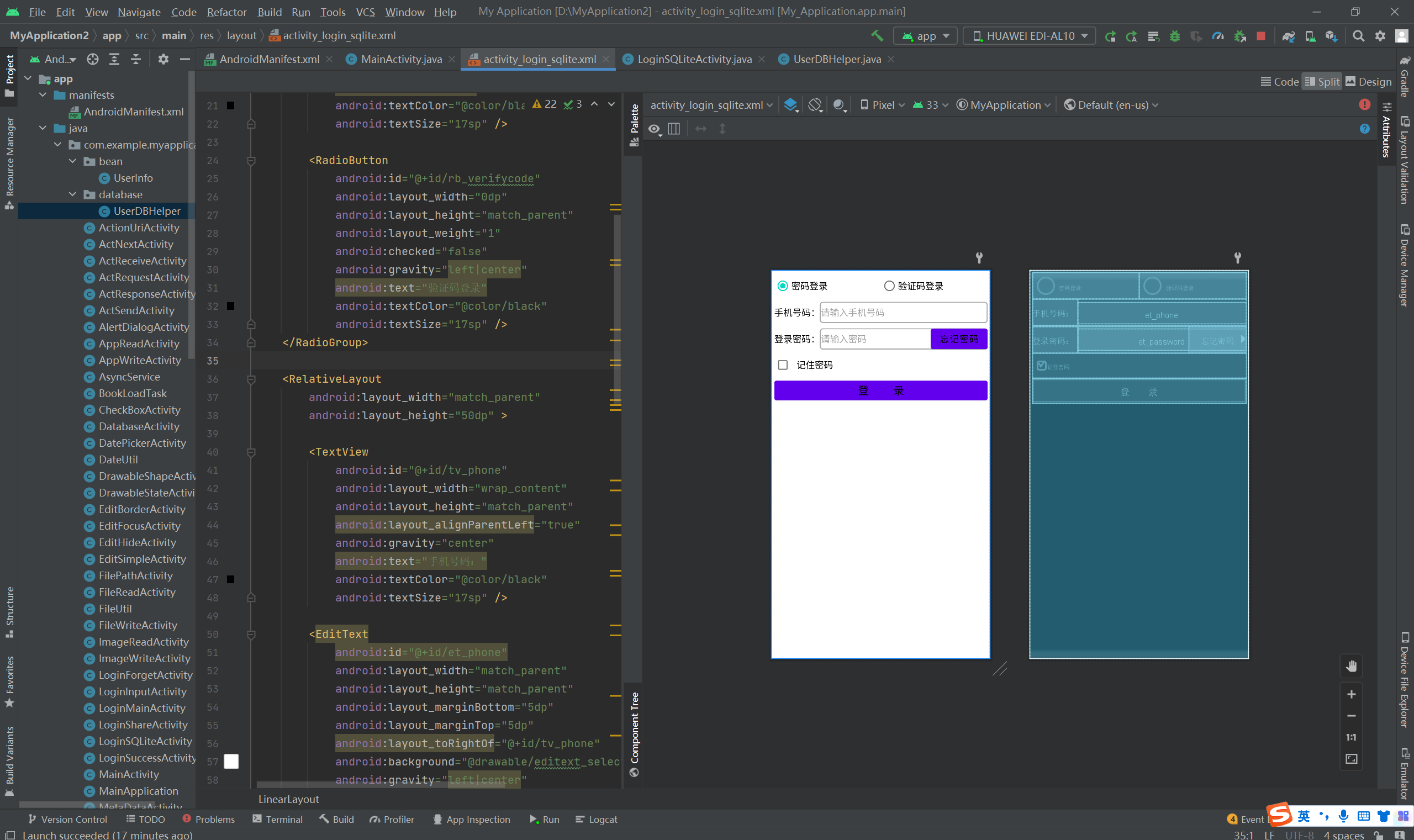Click the red error indicator in design toolbar
This screenshot has width=1414, height=840.
tap(1364, 105)
